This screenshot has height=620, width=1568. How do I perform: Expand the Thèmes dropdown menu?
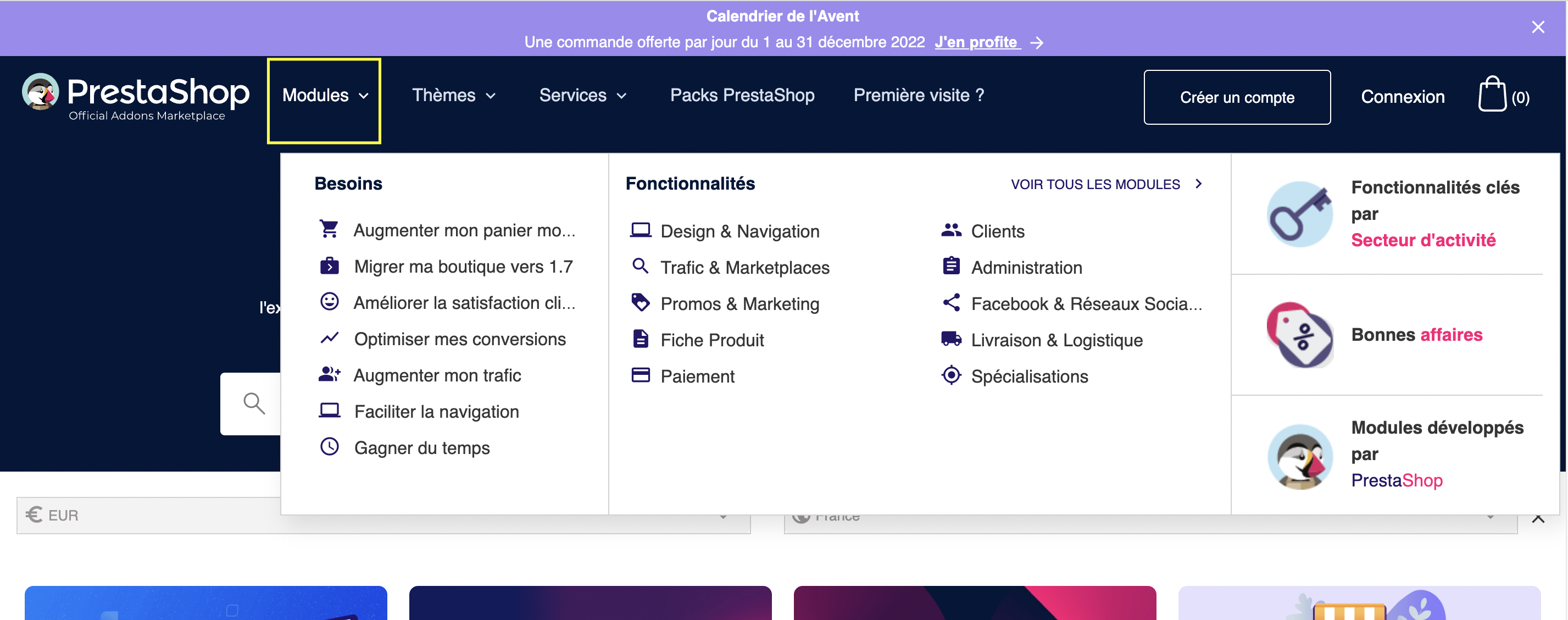pyautogui.click(x=453, y=95)
